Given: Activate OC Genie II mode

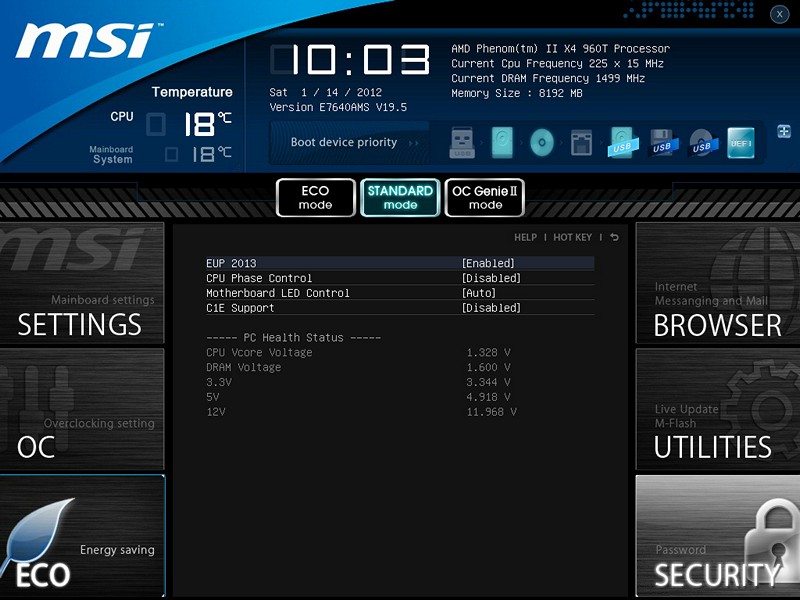Looking at the screenshot, I should tap(485, 197).
